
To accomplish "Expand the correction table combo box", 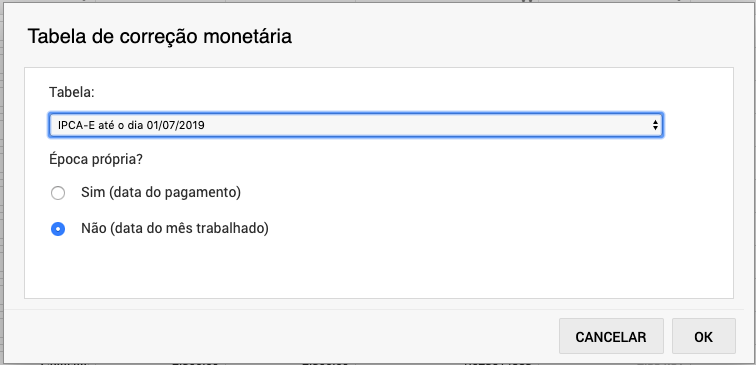I will tap(355, 125).
